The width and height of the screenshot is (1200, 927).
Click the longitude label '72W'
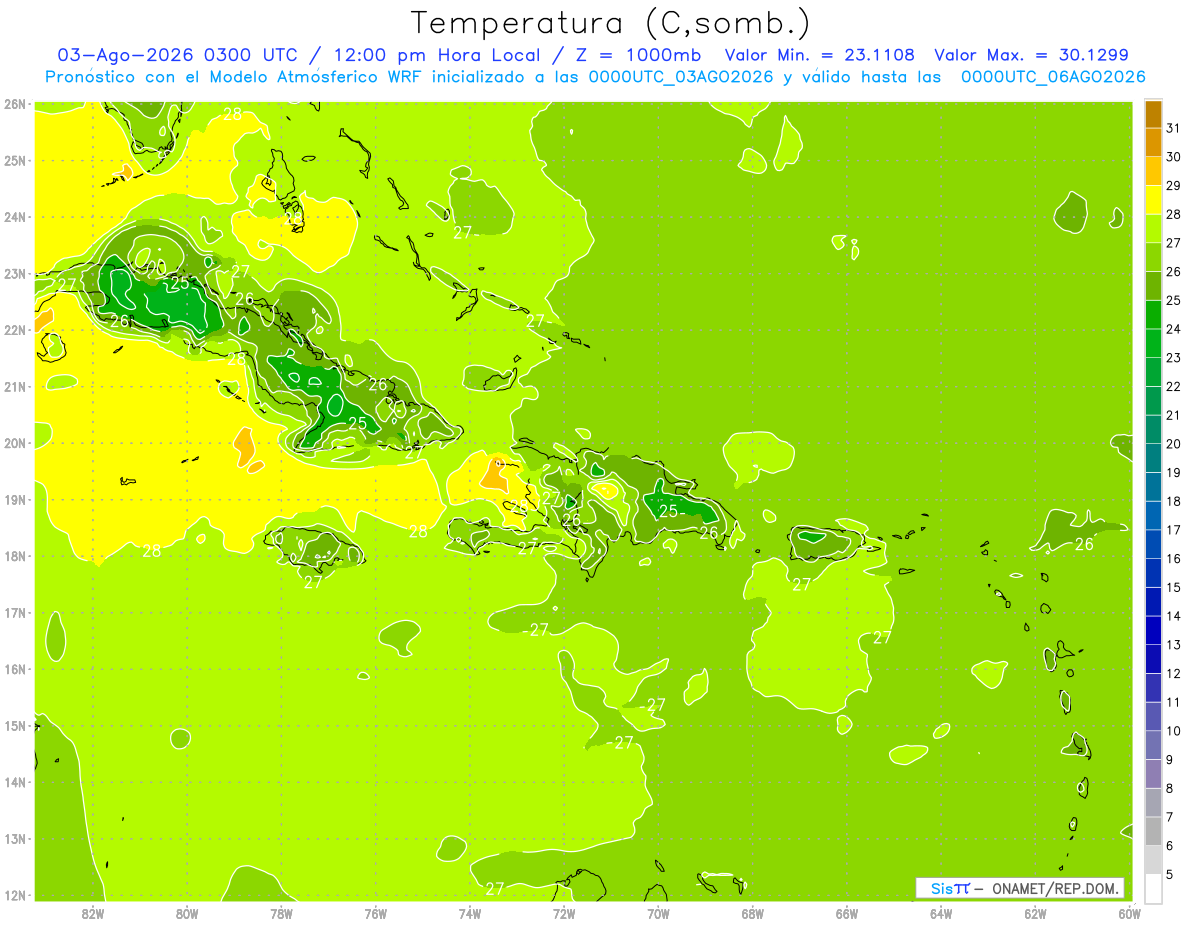tap(564, 914)
